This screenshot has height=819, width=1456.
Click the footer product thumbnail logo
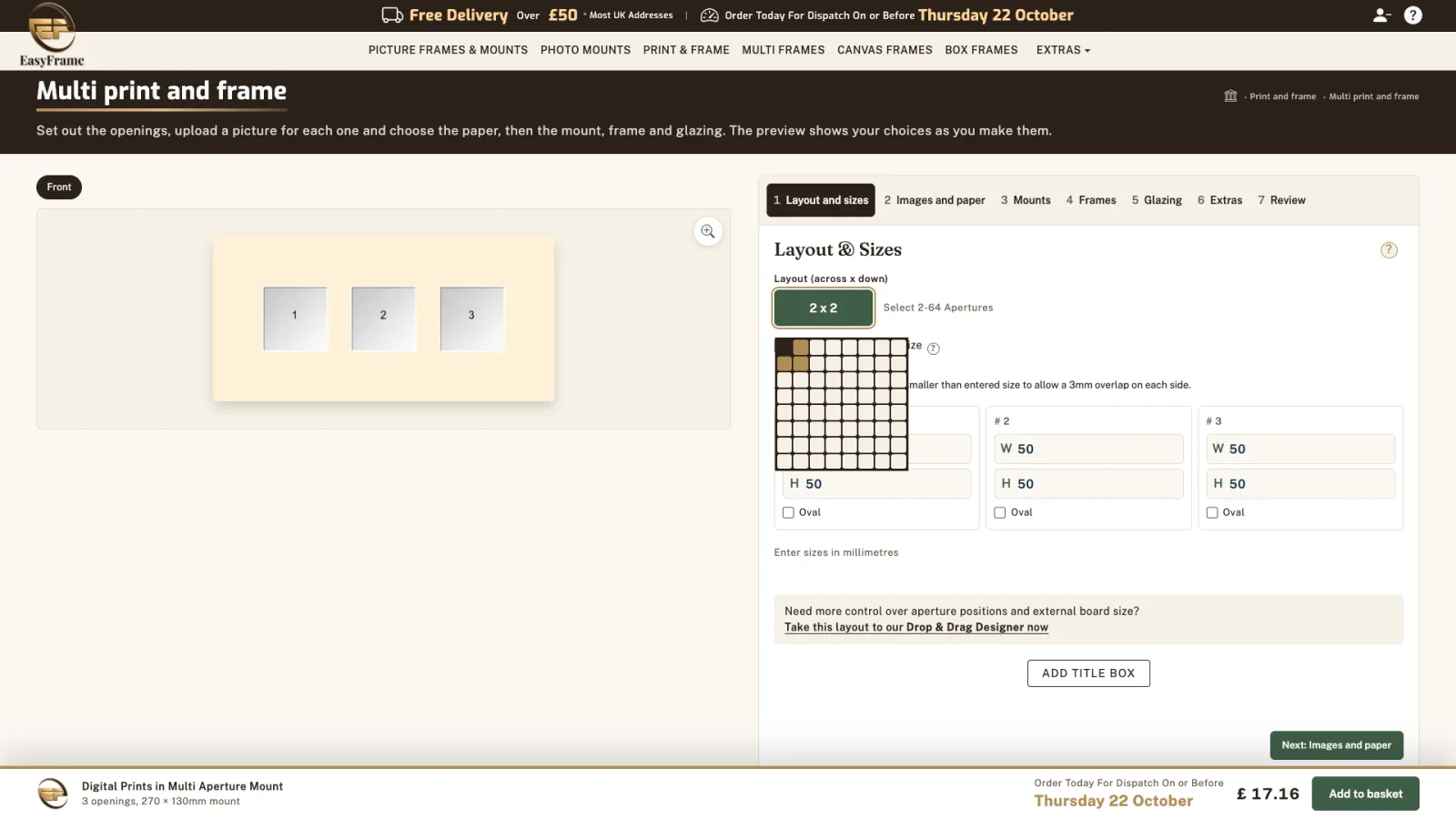point(53,793)
